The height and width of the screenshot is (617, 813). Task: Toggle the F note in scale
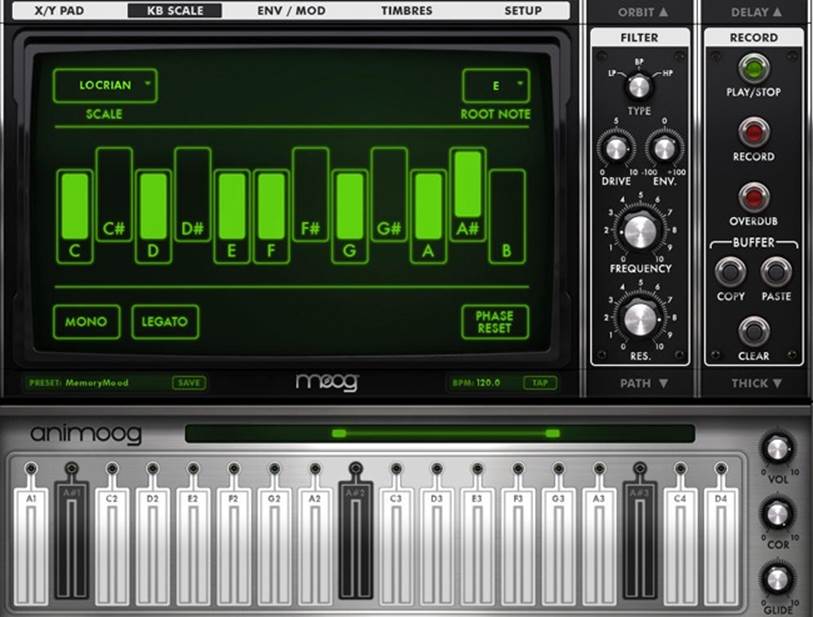tap(271, 216)
